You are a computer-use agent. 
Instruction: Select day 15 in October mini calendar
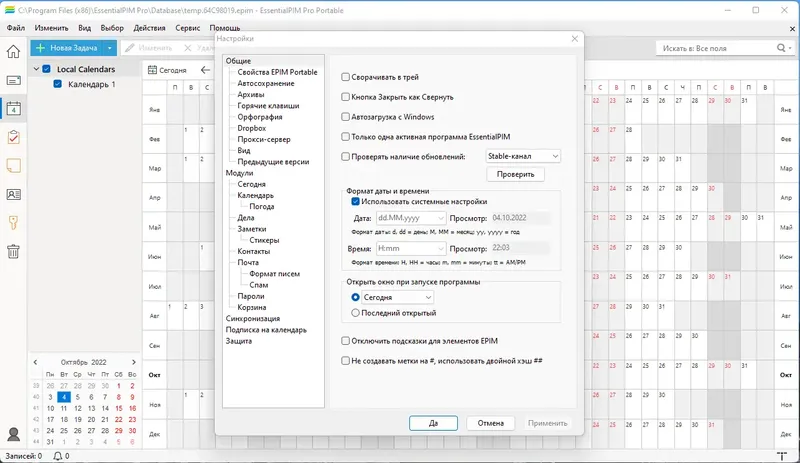tap(118, 408)
